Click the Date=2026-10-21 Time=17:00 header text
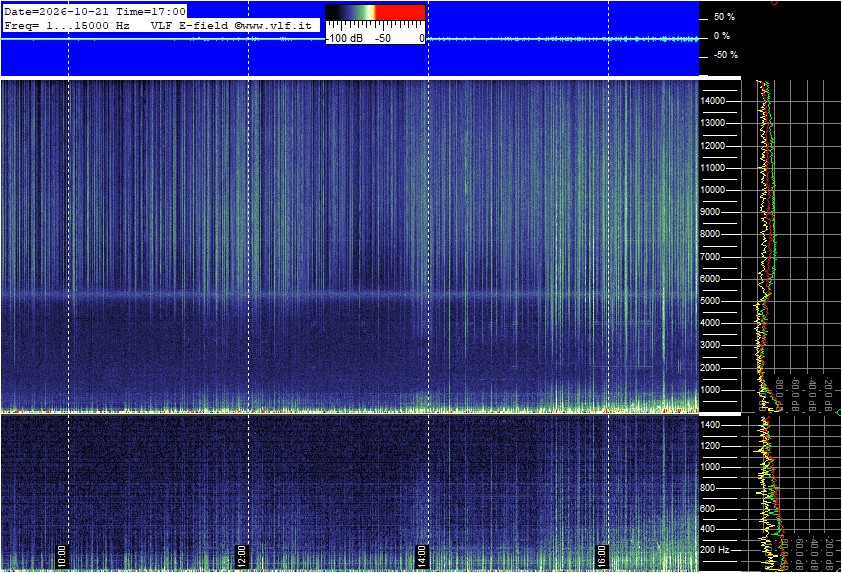Image resolution: width=842 pixels, height=573 pixels. (95, 11)
